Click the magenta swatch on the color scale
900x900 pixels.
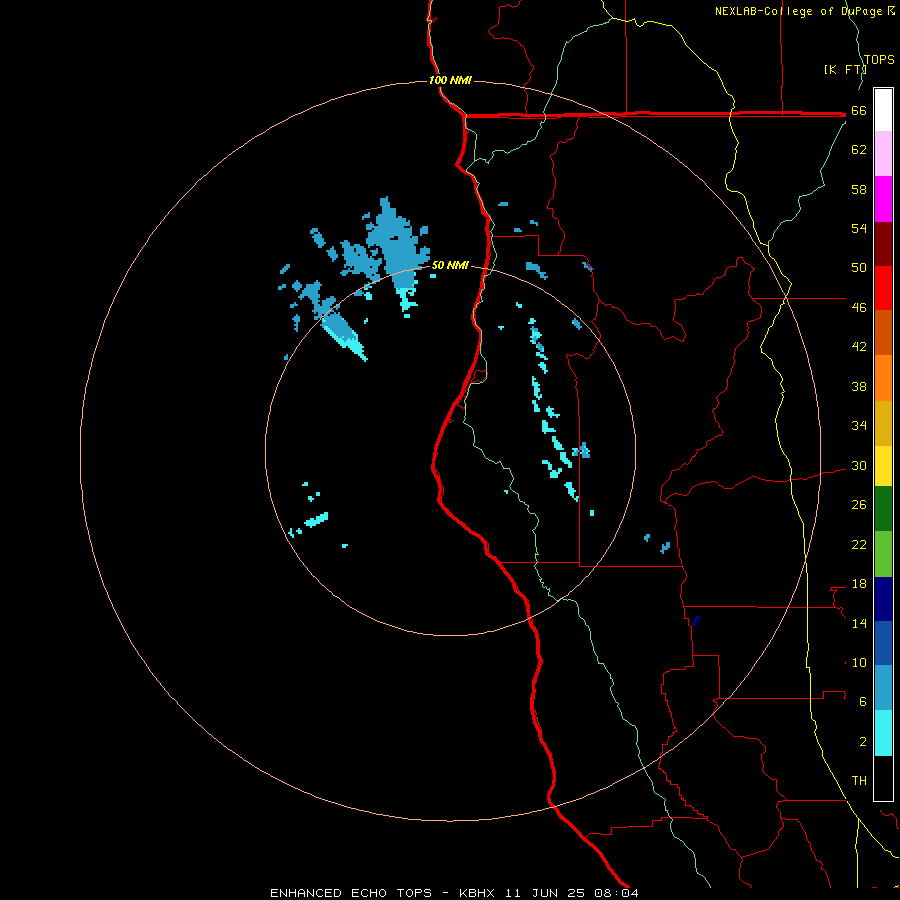[x=883, y=199]
